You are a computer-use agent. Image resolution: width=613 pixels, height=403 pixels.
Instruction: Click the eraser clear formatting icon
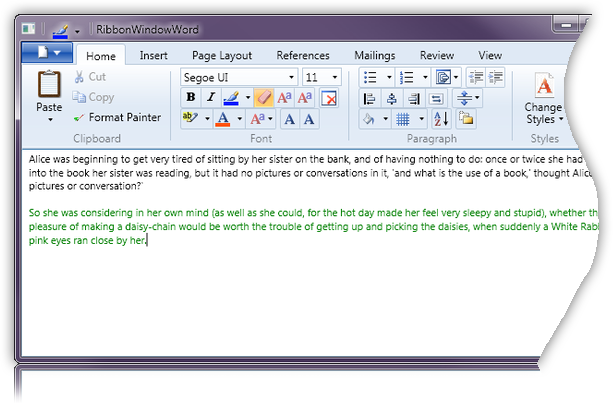(x=263, y=97)
